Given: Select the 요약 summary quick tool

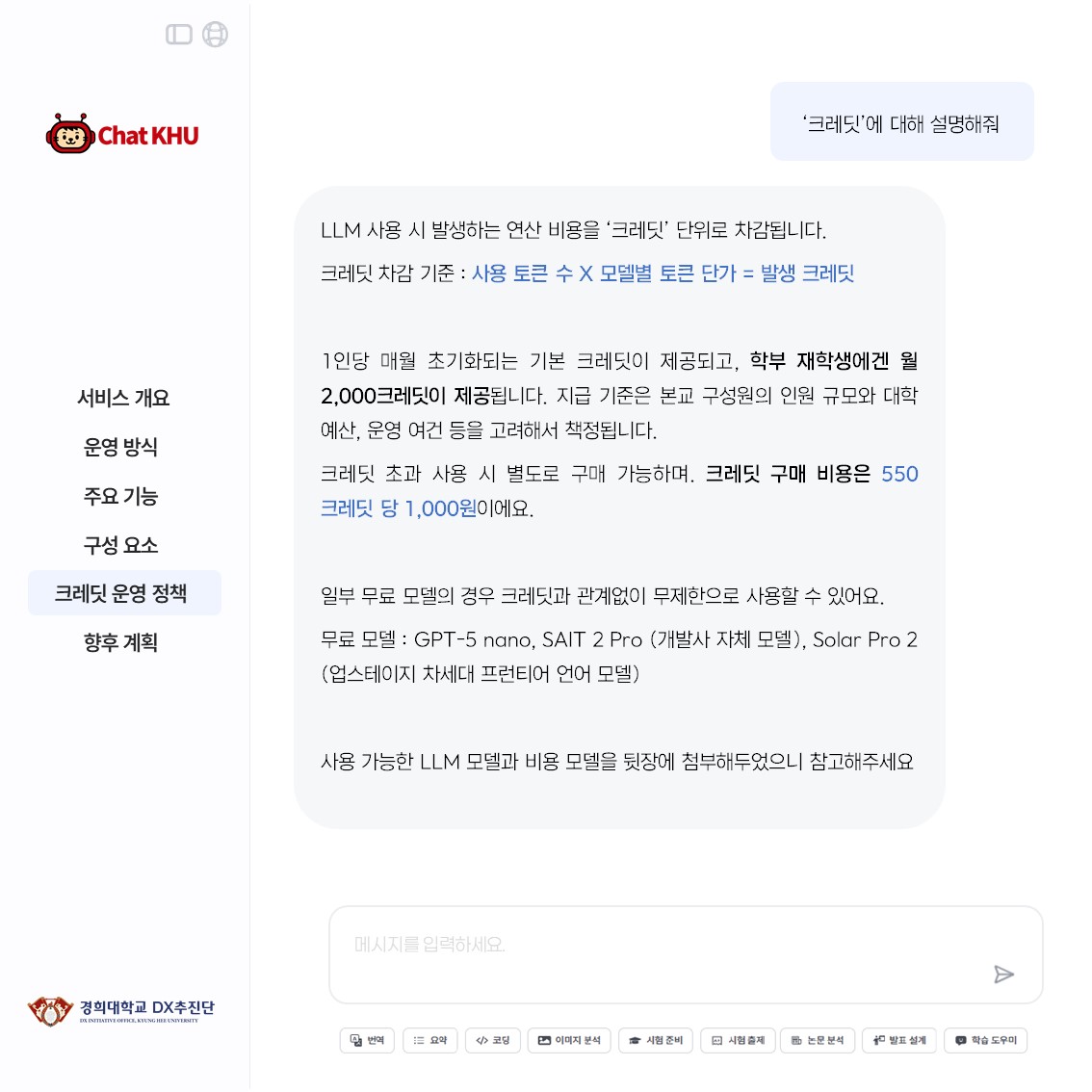Looking at the screenshot, I should tap(429, 1040).
